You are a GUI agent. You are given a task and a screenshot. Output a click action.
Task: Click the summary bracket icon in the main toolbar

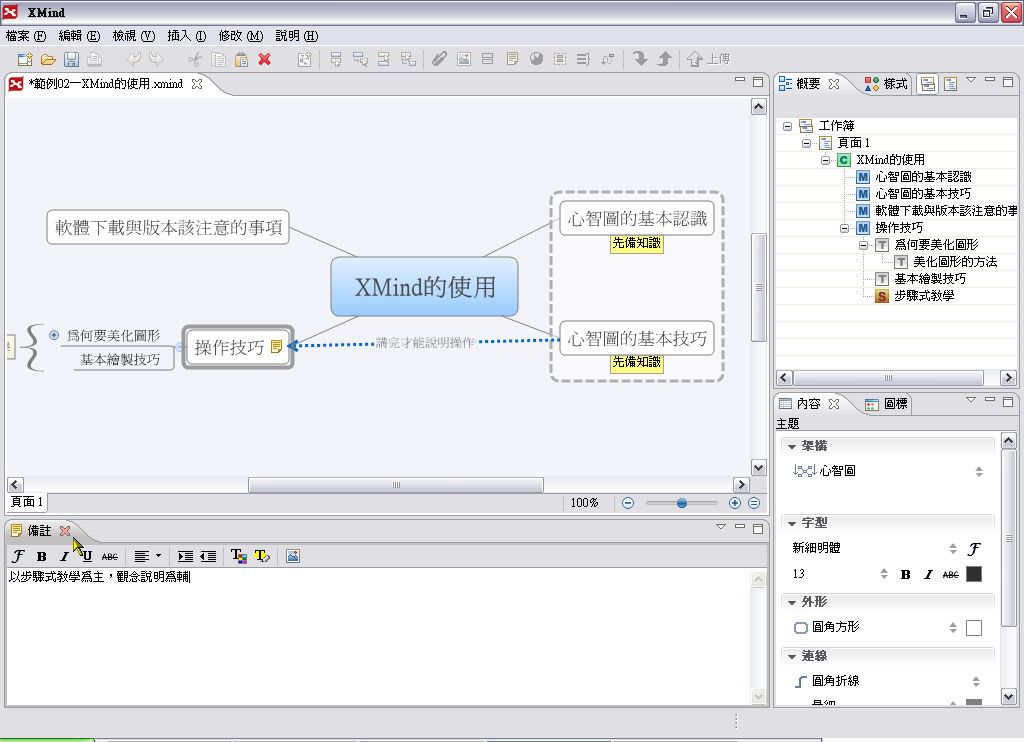point(583,59)
